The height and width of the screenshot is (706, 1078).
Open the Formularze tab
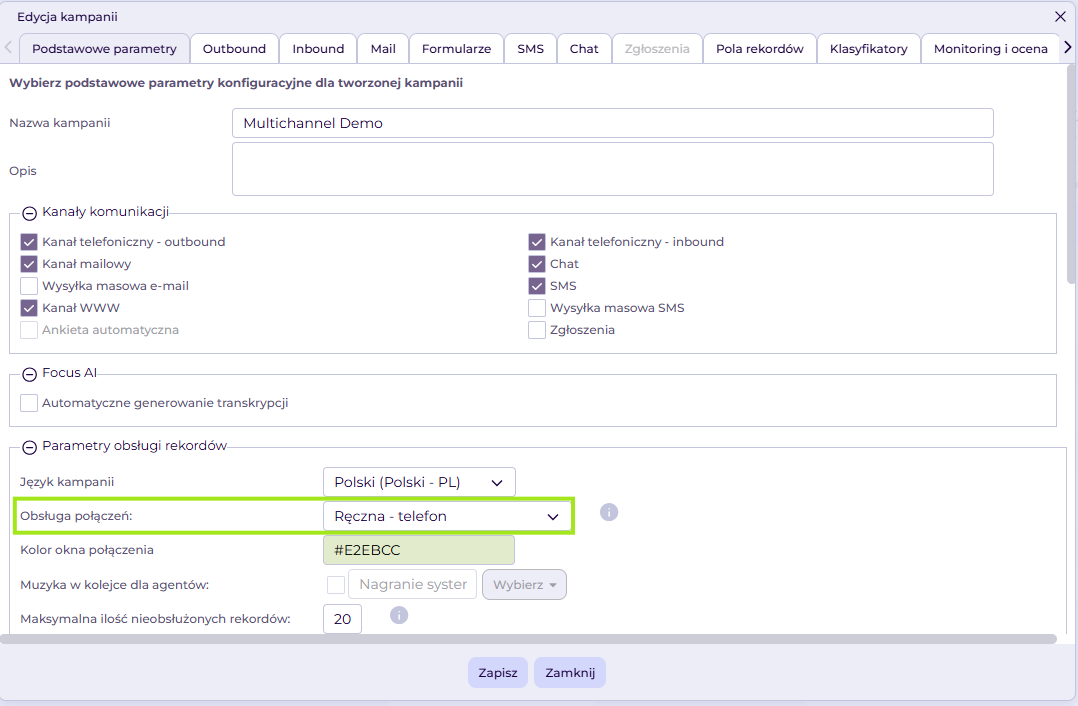click(456, 49)
